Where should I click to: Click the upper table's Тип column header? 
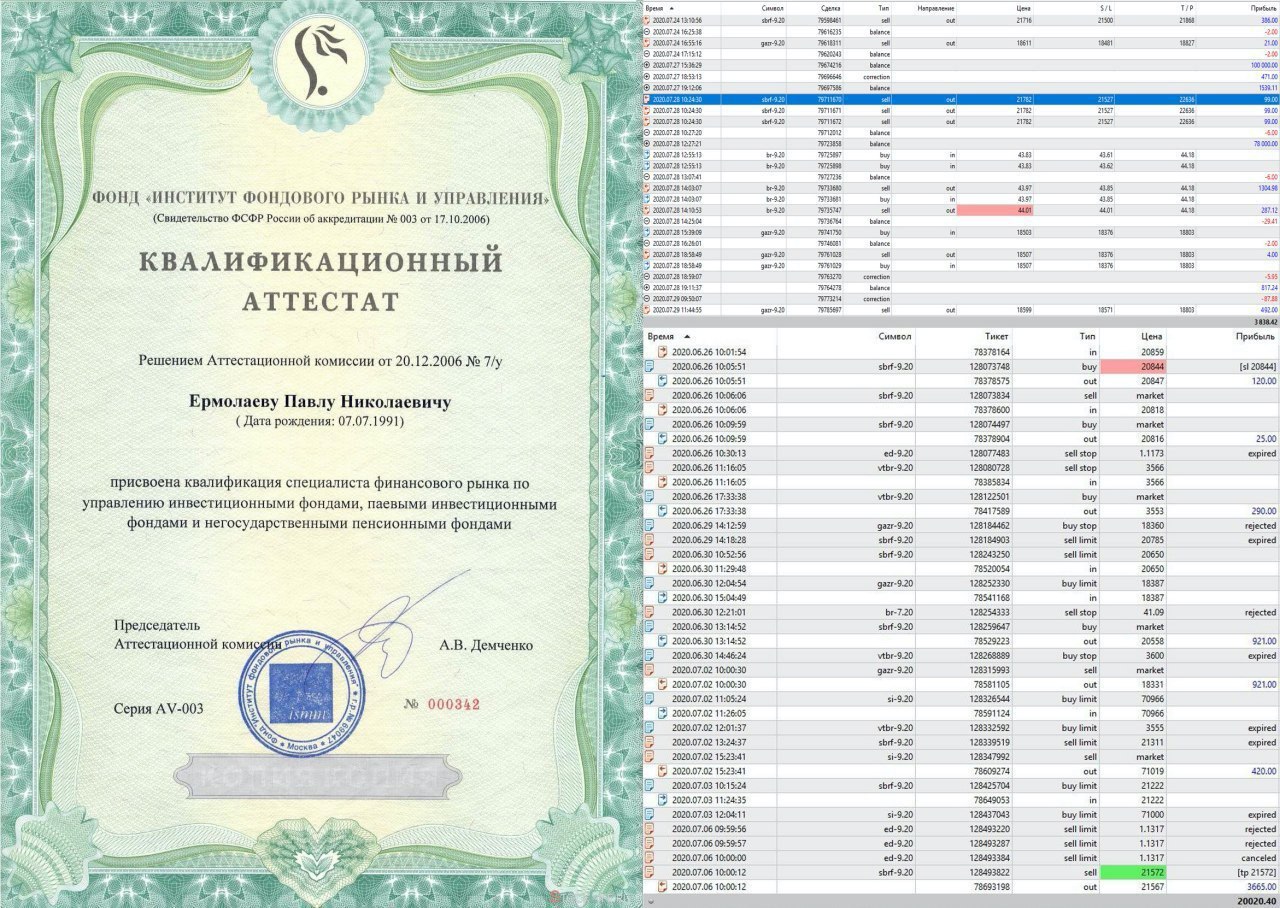point(882,8)
